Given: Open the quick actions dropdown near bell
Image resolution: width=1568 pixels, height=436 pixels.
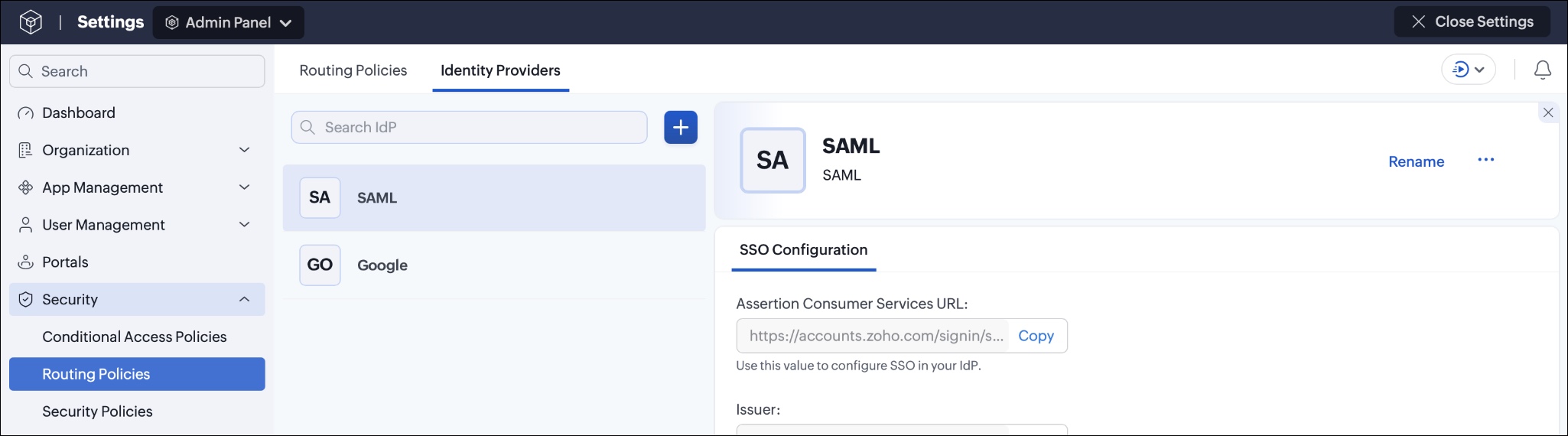Looking at the screenshot, I should point(1469,70).
